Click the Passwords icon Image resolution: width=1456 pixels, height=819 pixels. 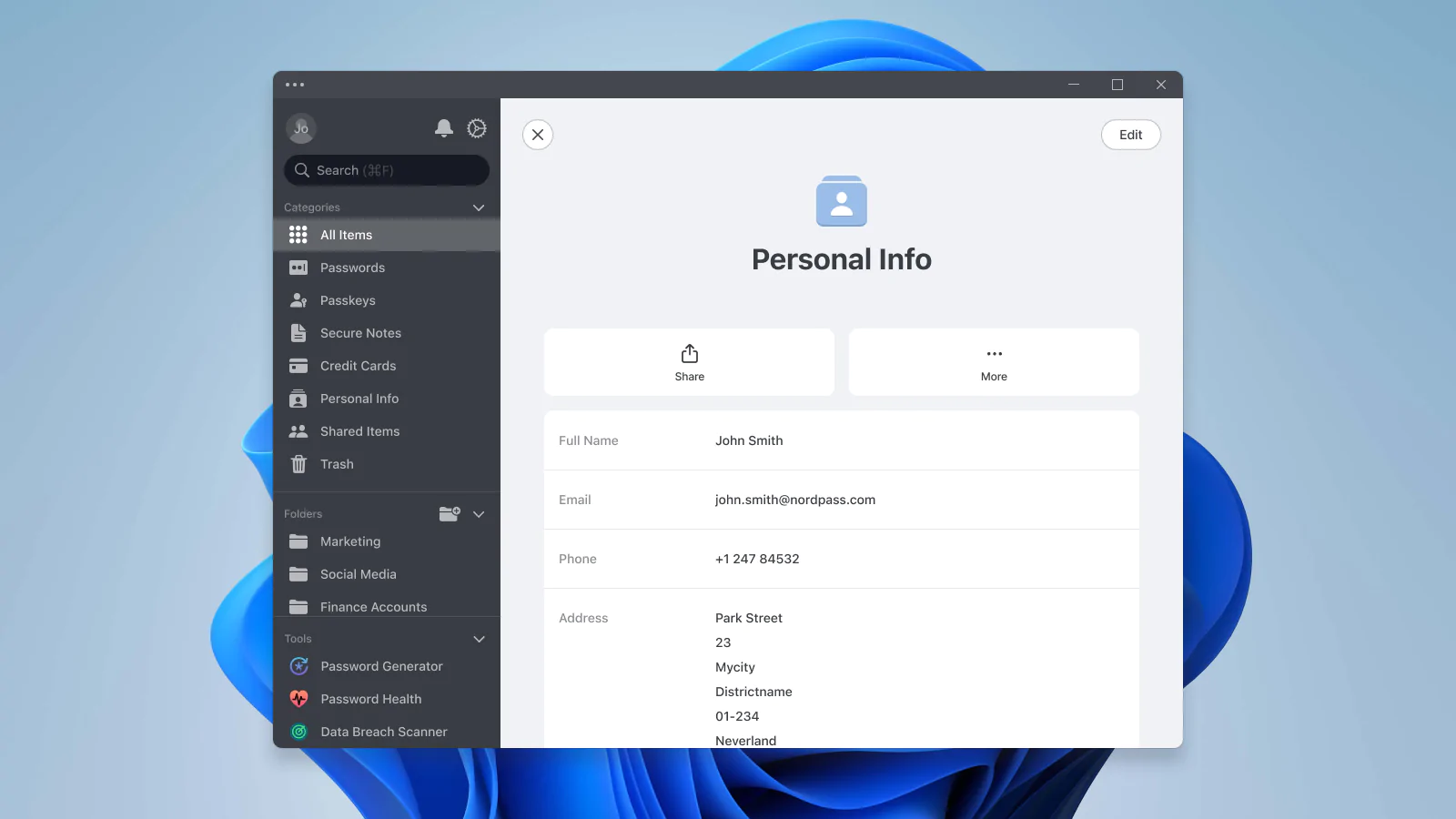(x=298, y=268)
